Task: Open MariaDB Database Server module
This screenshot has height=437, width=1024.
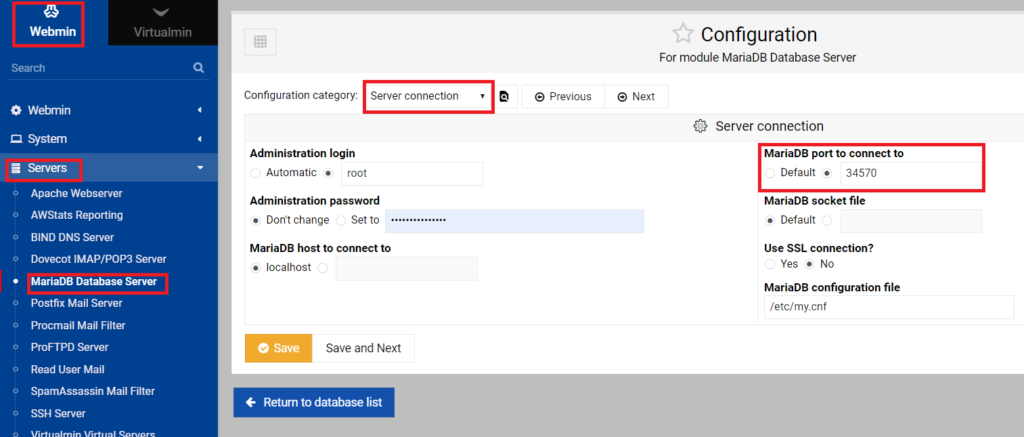Action: click(x=93, y=282)
